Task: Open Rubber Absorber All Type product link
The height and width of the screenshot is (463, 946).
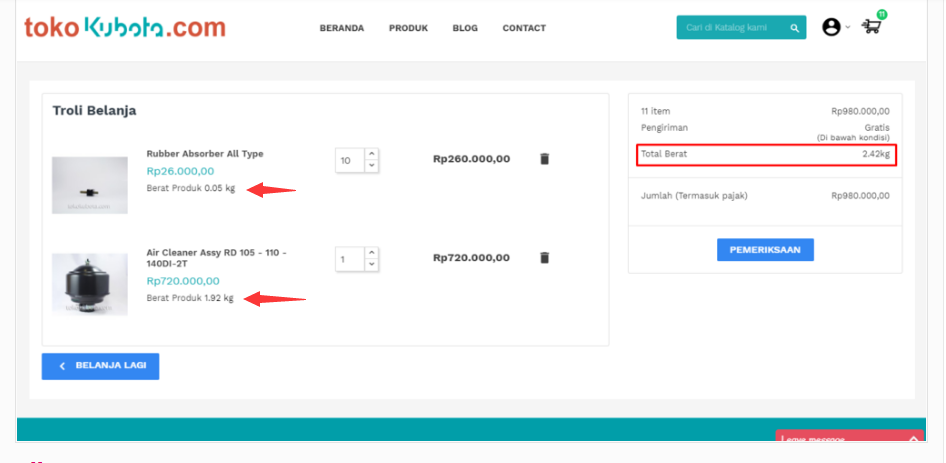Action: pos(205,154)
